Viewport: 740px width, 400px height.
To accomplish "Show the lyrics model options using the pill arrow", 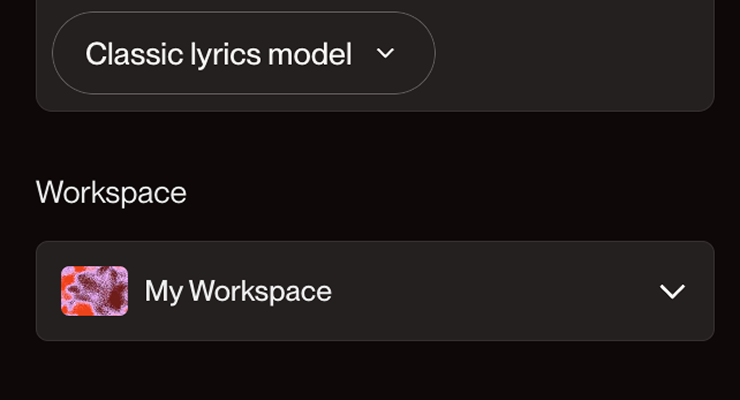I will 386,54.
